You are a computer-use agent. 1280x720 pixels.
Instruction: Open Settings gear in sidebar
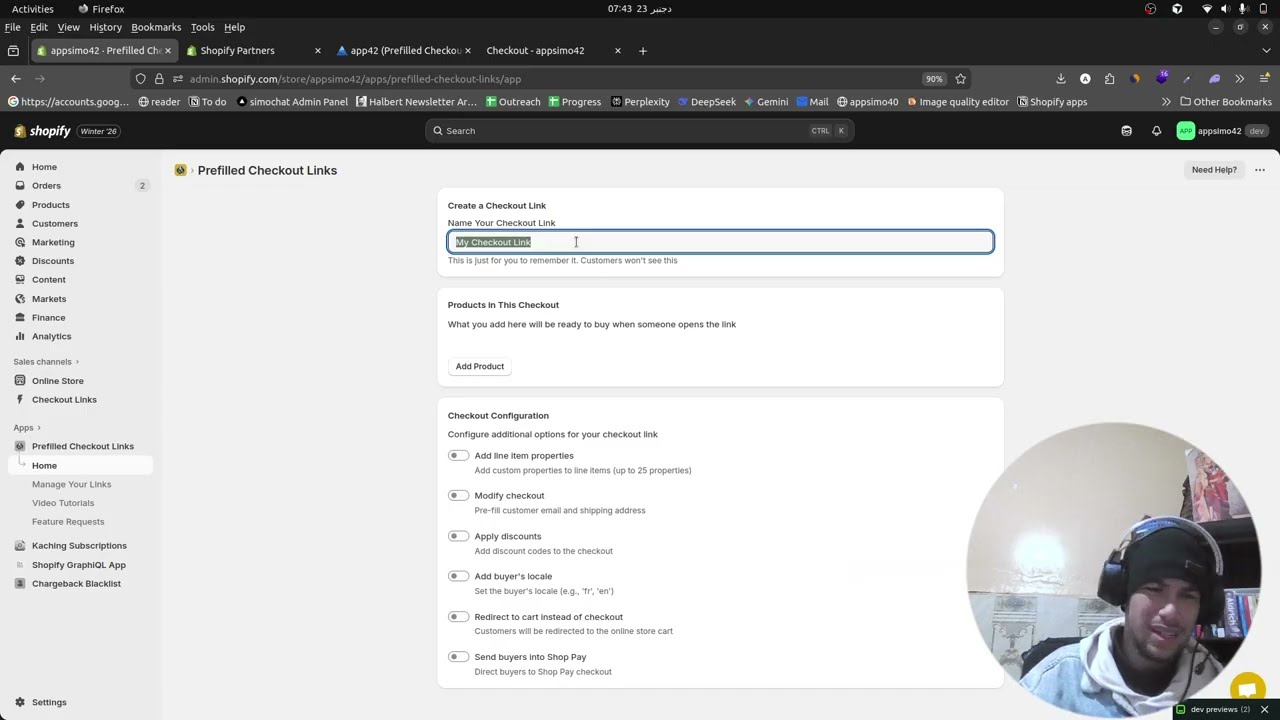[48, 702]
